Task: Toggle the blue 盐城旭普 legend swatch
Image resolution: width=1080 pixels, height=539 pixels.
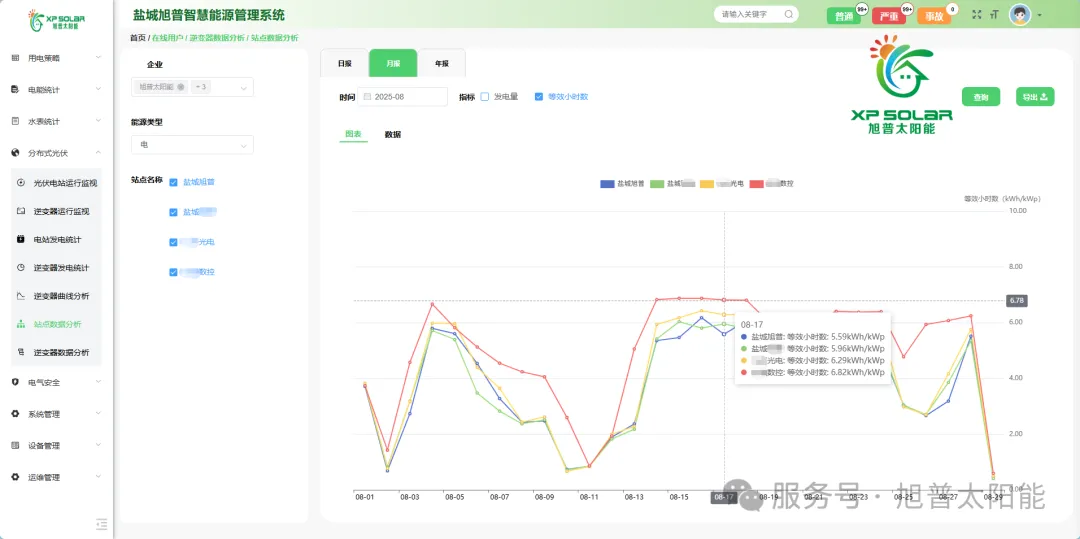Action: click(x=607, y=184)
